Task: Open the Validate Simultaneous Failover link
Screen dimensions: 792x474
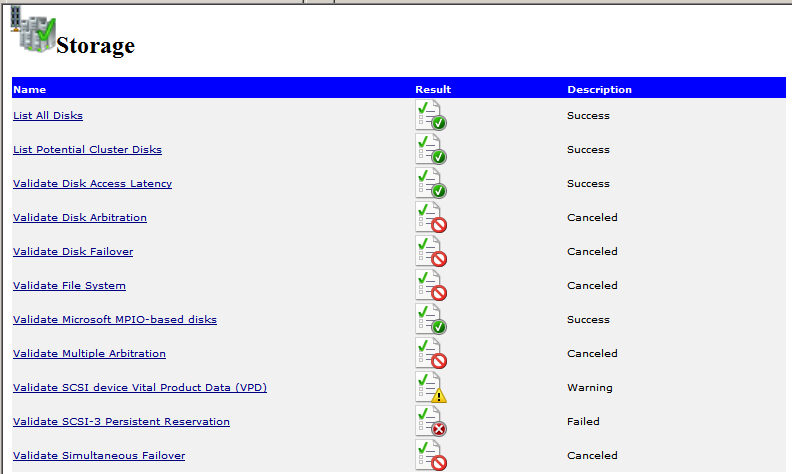Action: click(99, 455)
